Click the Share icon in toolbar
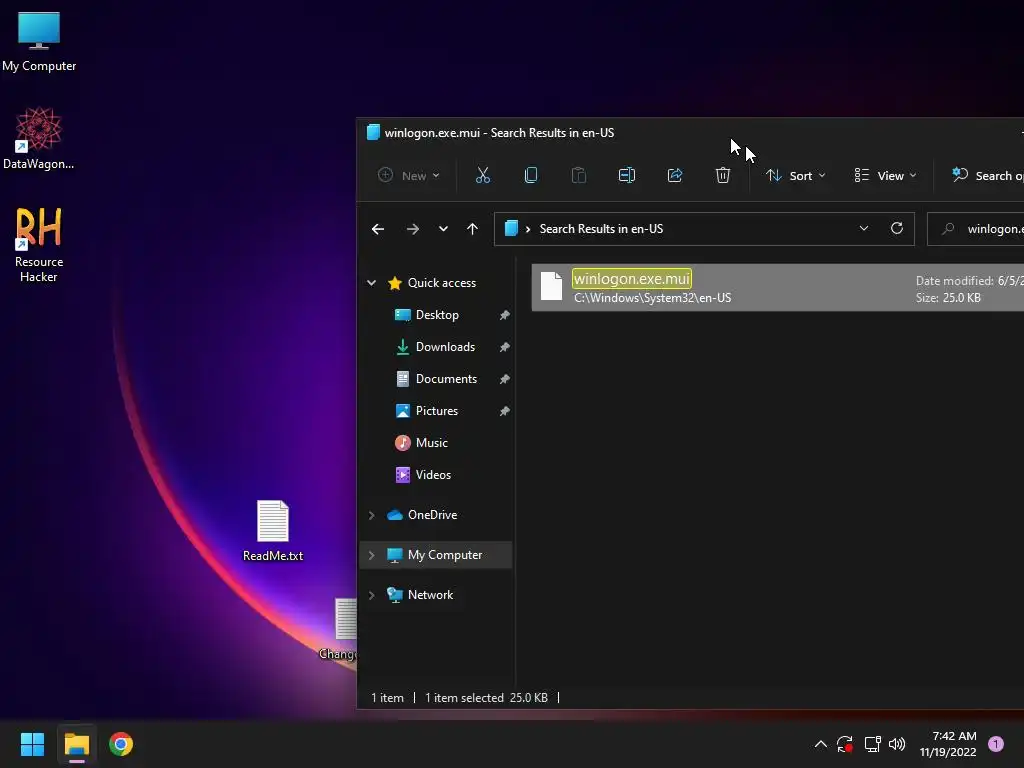 675,175
